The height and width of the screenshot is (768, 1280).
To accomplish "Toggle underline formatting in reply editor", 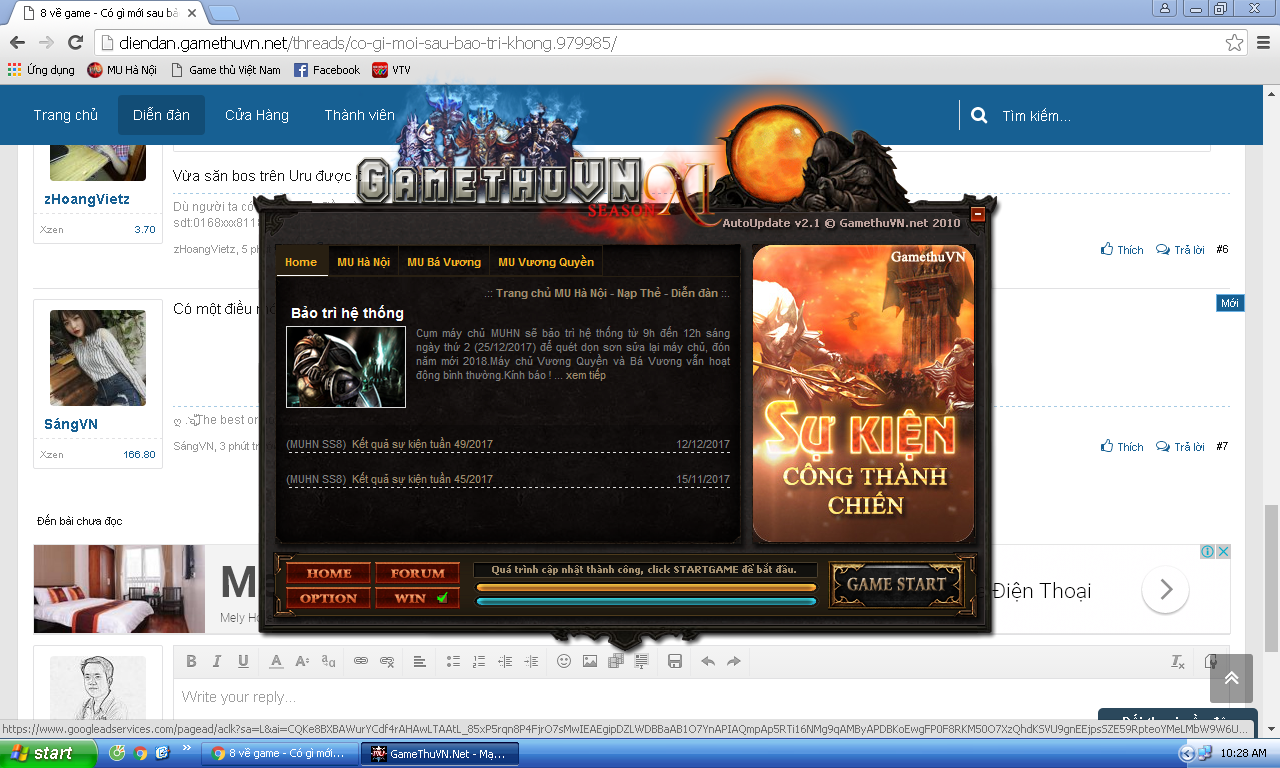I will click(243, 661).
